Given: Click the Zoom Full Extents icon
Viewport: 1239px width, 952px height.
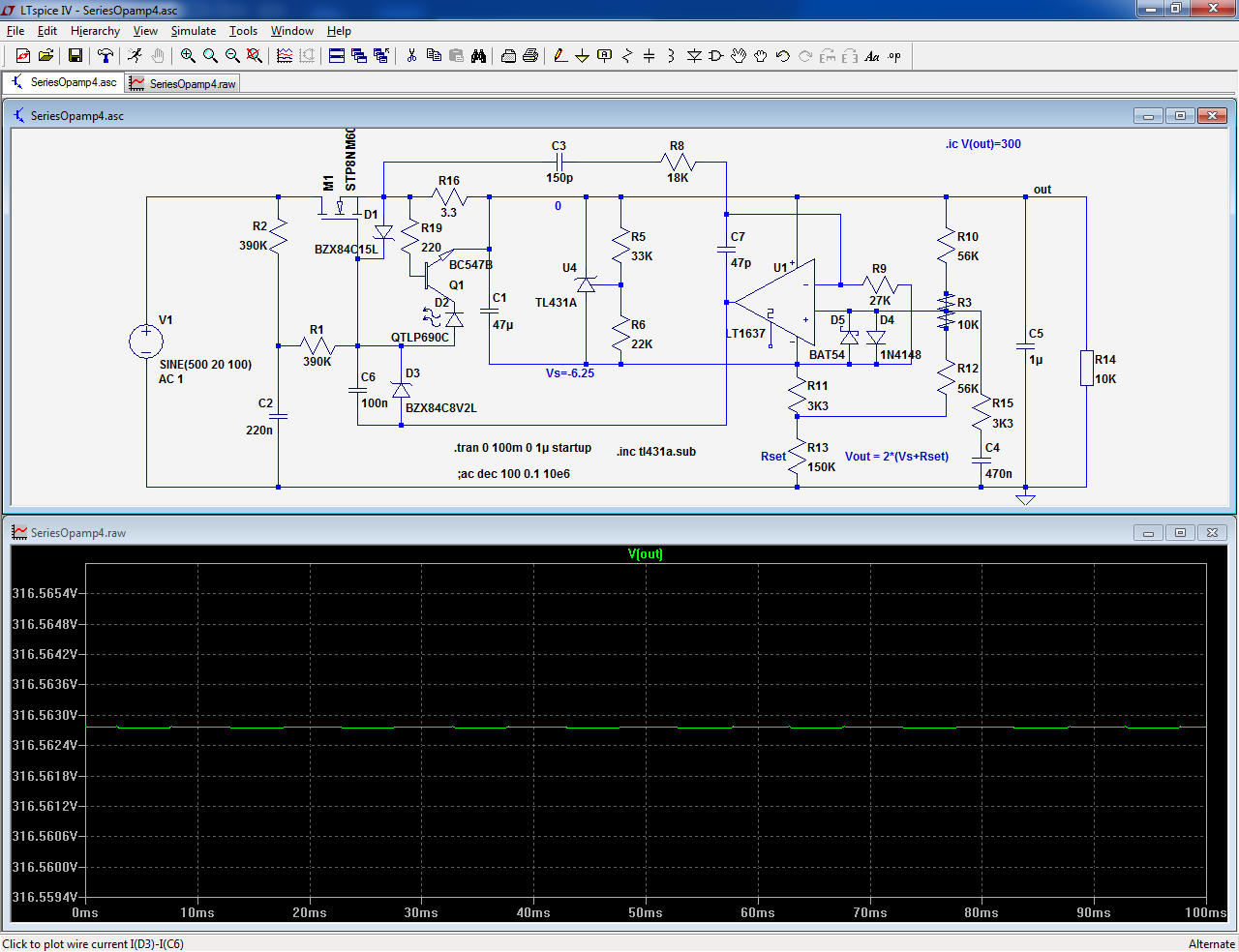Looking at the screenshot, I should pos(255,56).
